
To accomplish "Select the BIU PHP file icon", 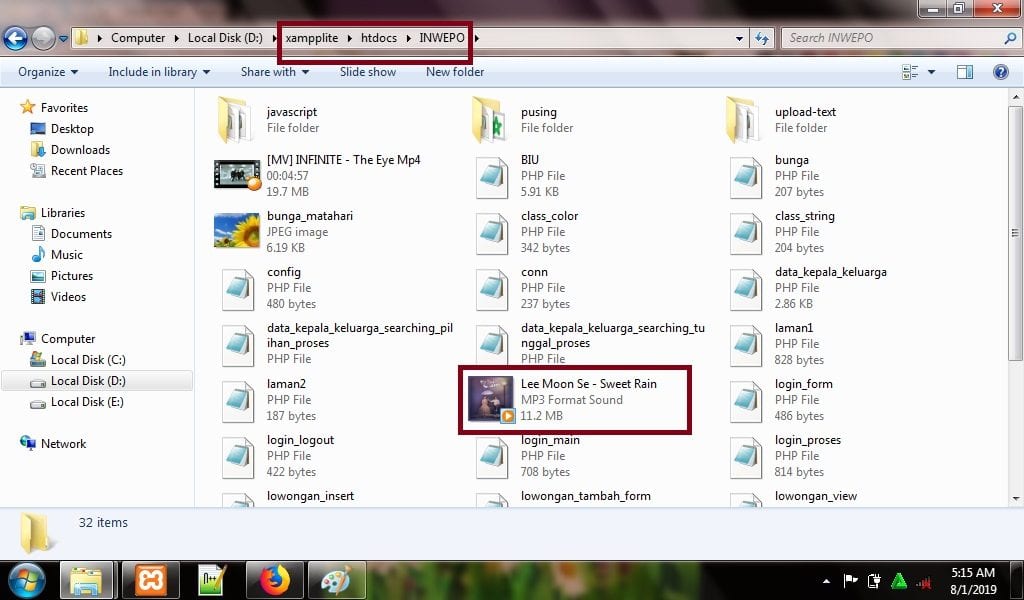I will (492, 178).
